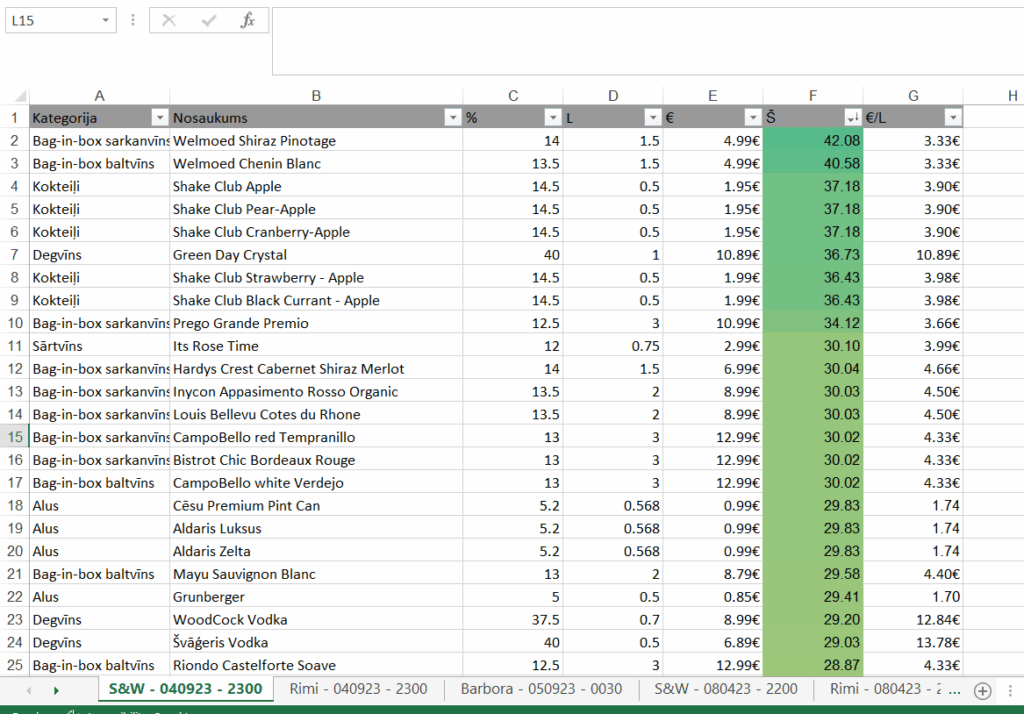Screen dimensions: 1024x714
Task: Open sheet tab options vertical dots
Action: 1010,690
